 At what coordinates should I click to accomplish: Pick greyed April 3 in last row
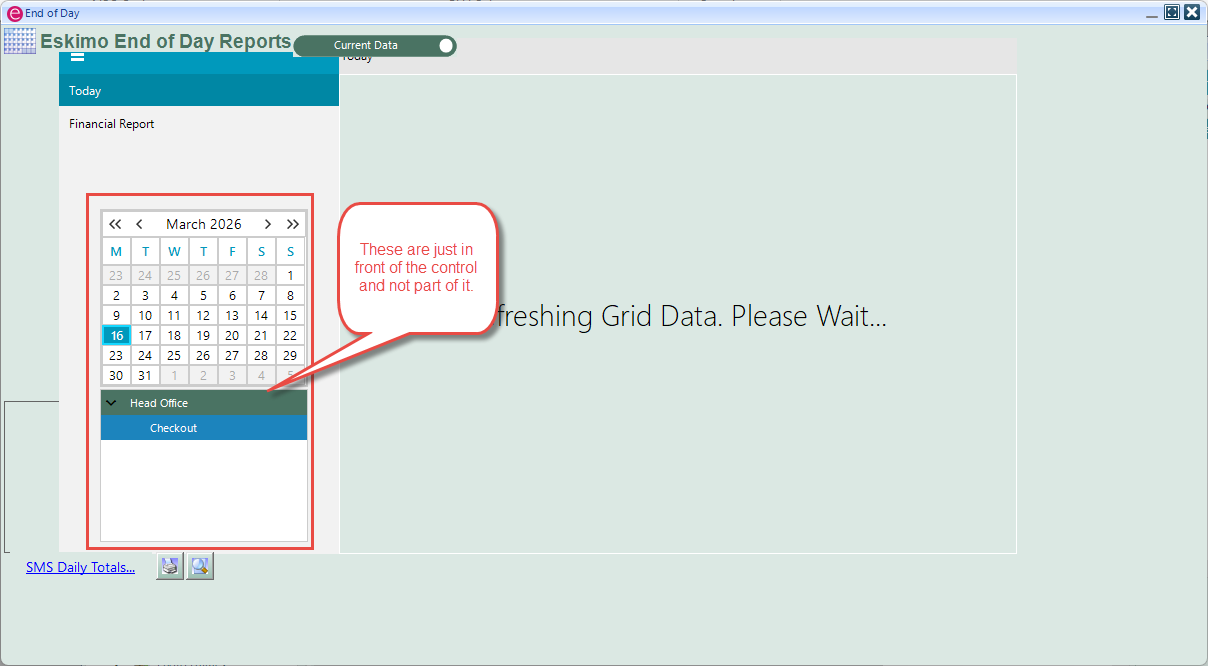[232, 375]
